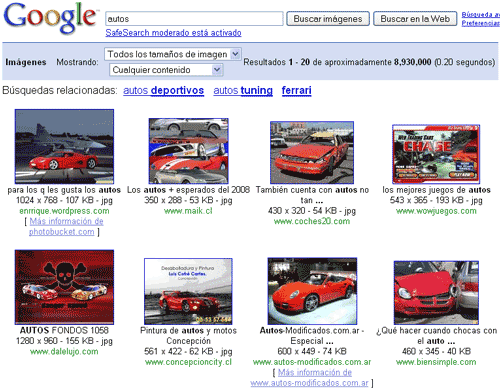Open 'Los autos + esperados del 2008' thumbnail
Image resolution: width=500 pixels, height=390 pixels.
[x=189, y=151]
